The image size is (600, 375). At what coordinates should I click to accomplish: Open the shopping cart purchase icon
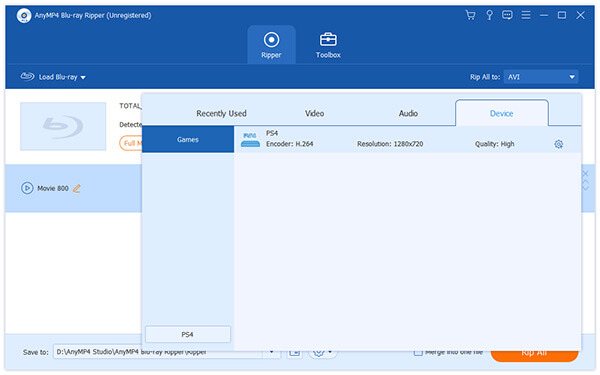pyautogui.click(x=470, y=15)
